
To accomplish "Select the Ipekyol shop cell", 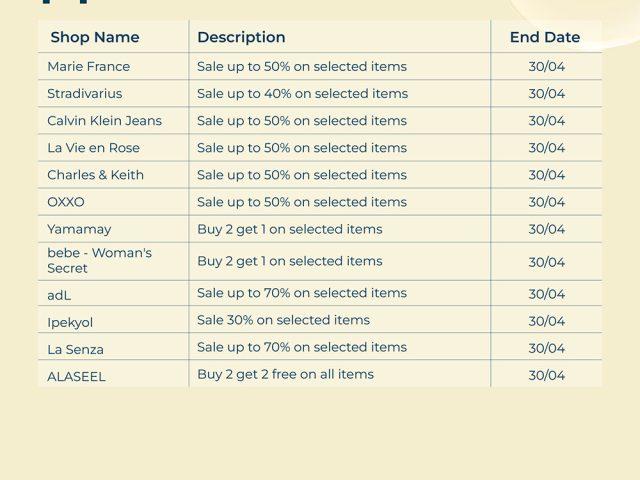I will 68,322.
